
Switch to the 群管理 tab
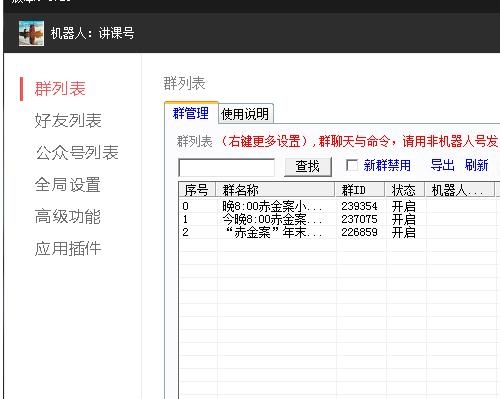coord(191,113)
